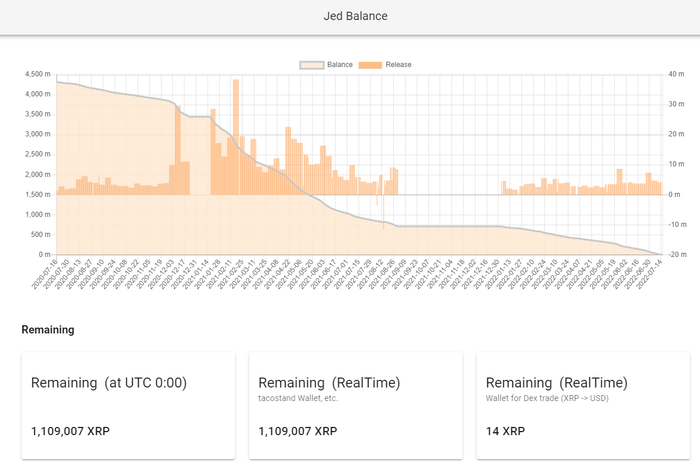Click the 4,500 m left axis label
Viewport: 700px width, 471px height.
[x=38, y=74]
